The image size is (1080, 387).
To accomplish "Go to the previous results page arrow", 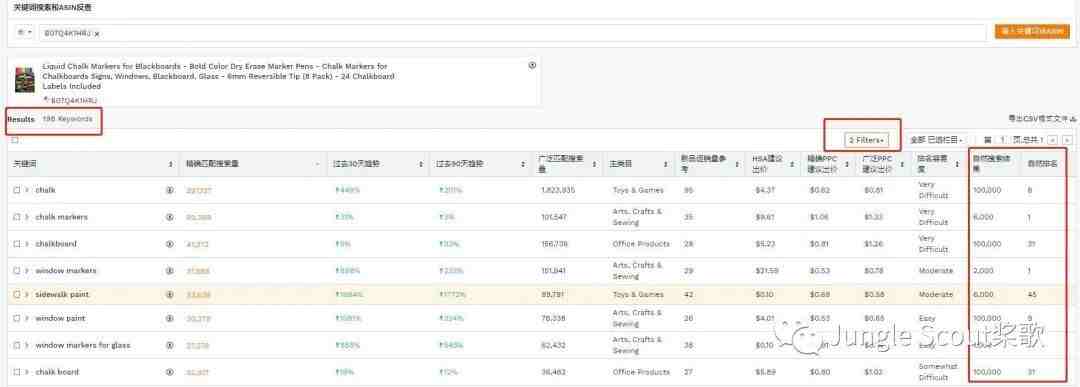I will (x=1052, y=140).
